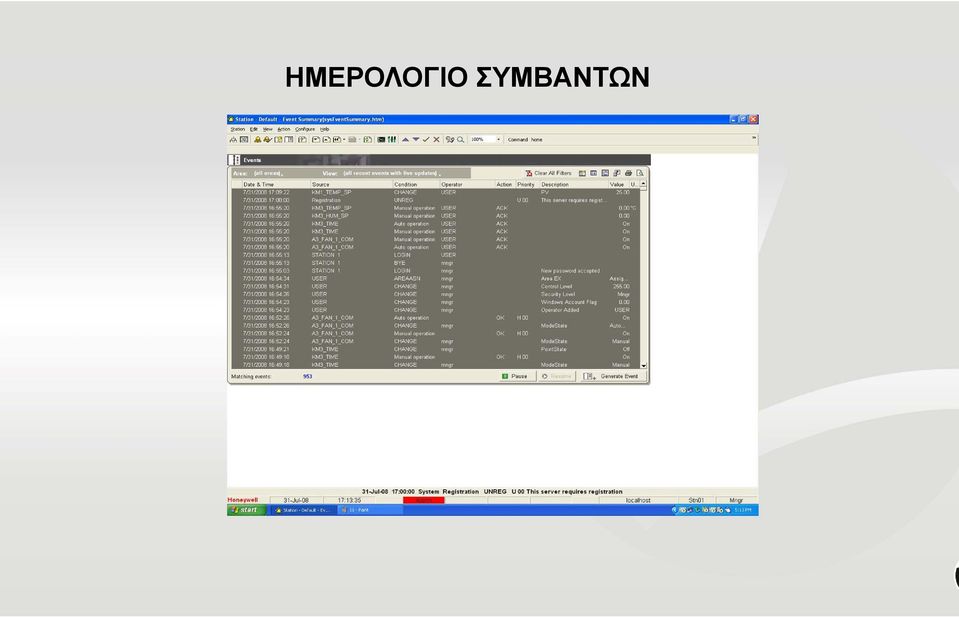Click 'Windows Account Flag' description

569,302
